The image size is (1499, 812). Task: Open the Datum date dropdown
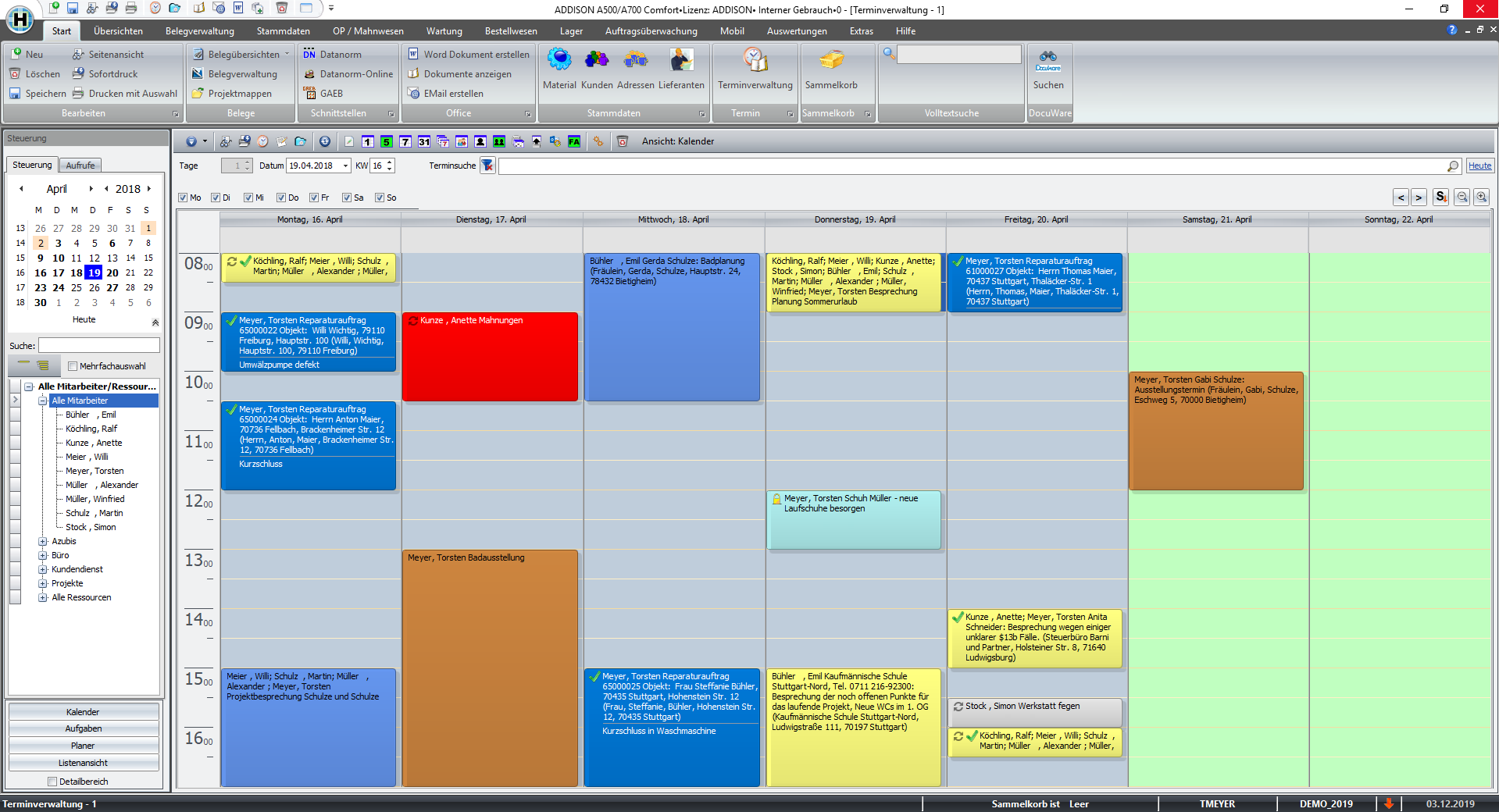tap(345, 166)
